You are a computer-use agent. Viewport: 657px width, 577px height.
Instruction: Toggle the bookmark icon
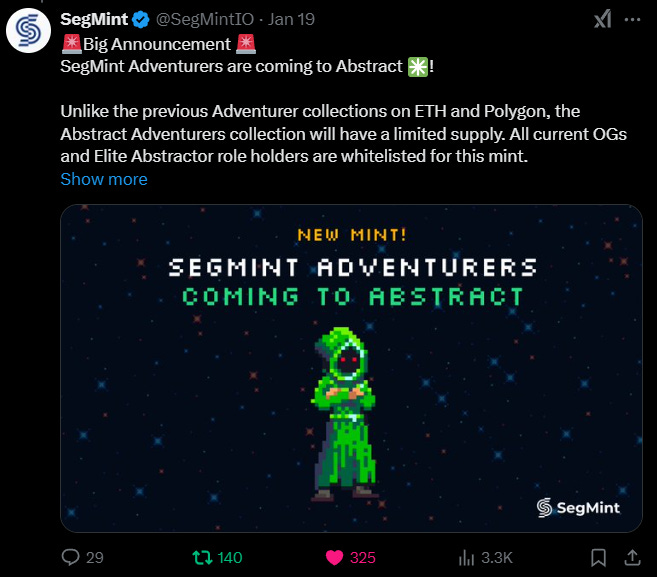[598, 558]
